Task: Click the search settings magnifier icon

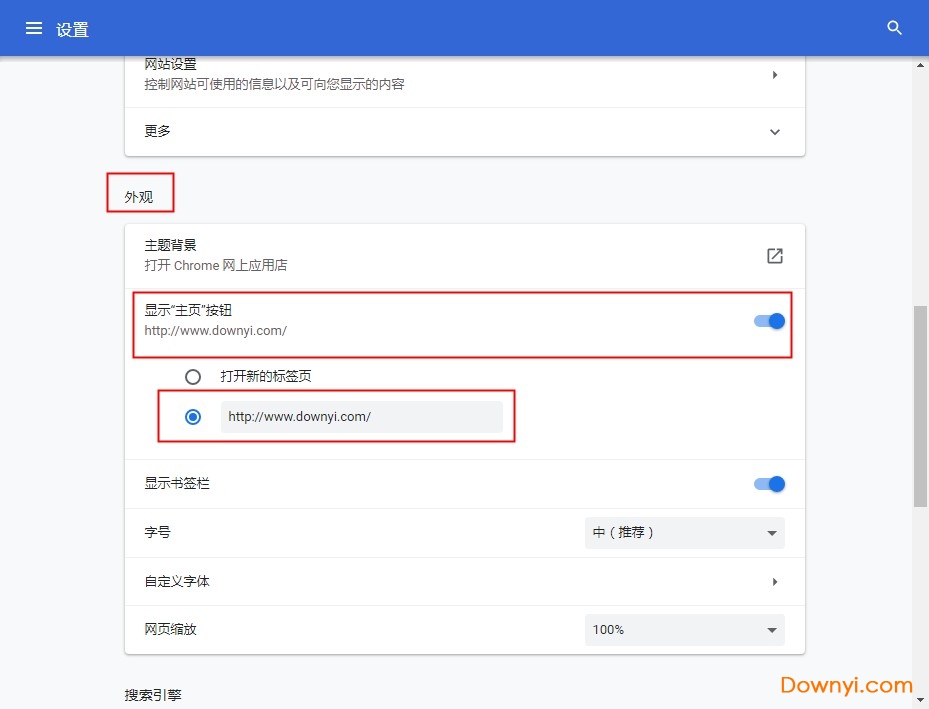Action: [895, 28]
